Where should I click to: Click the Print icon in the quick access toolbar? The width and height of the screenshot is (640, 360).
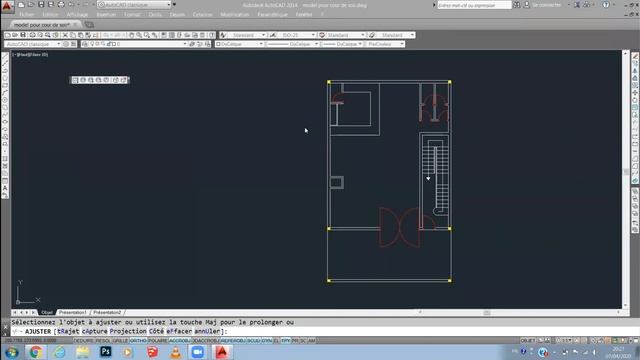point(61,4)
